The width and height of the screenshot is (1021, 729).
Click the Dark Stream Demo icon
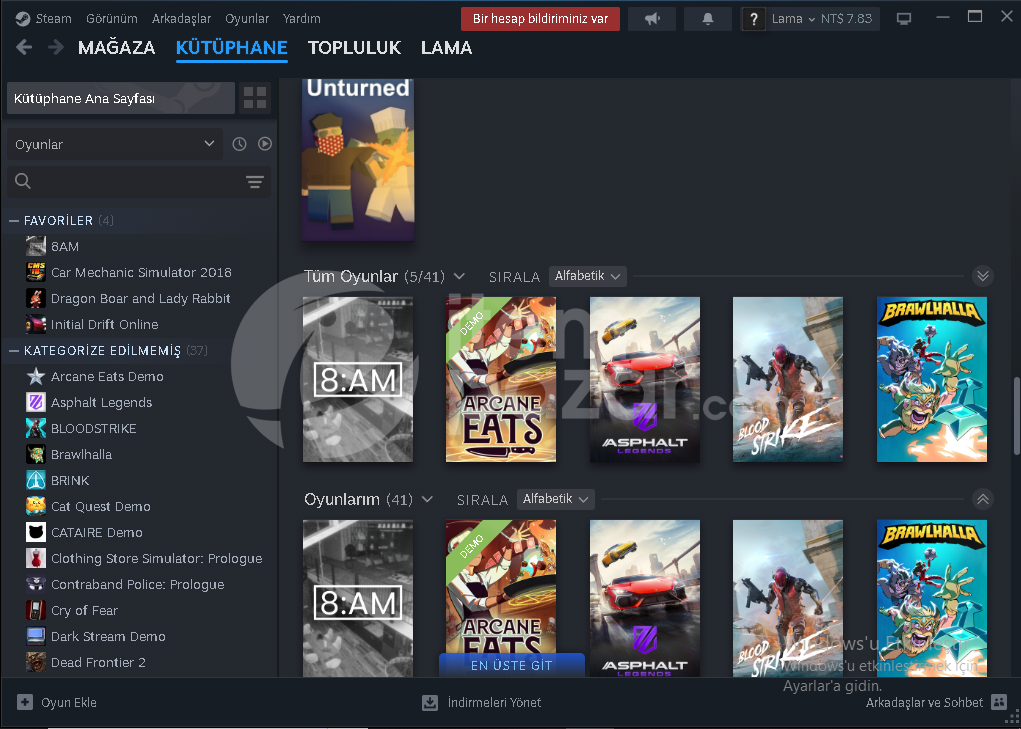[x=36, y=637]
